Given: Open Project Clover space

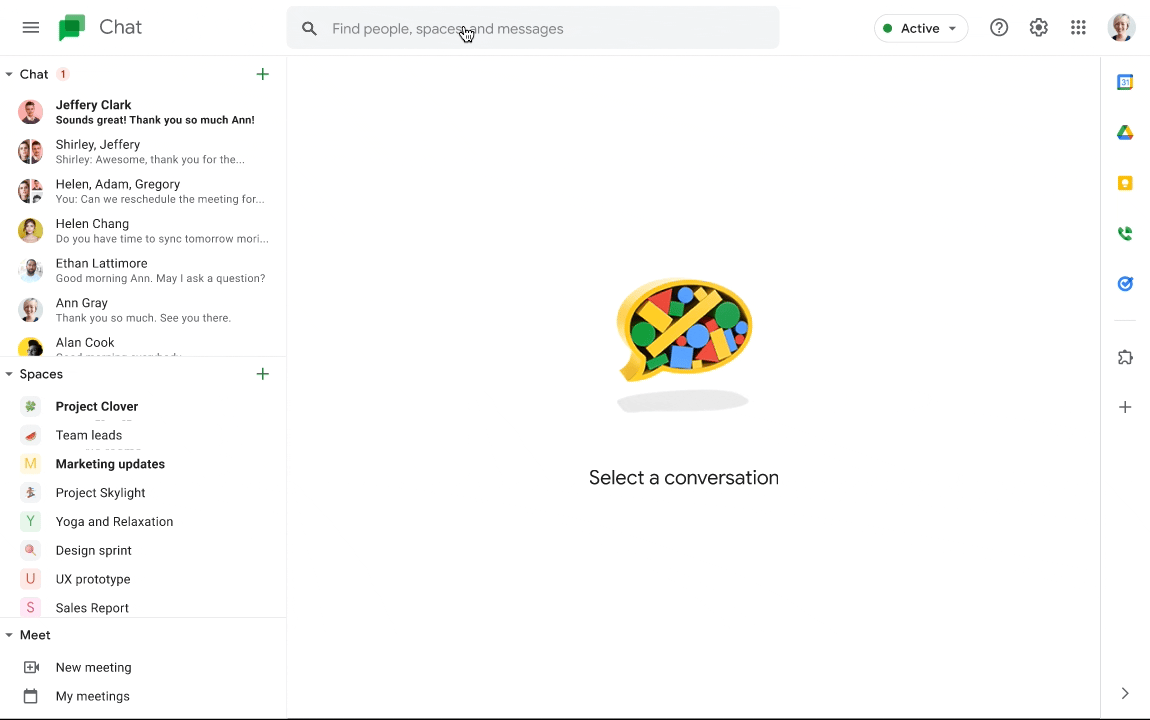Looking at the screenshot, I should [x=143, y=406].
